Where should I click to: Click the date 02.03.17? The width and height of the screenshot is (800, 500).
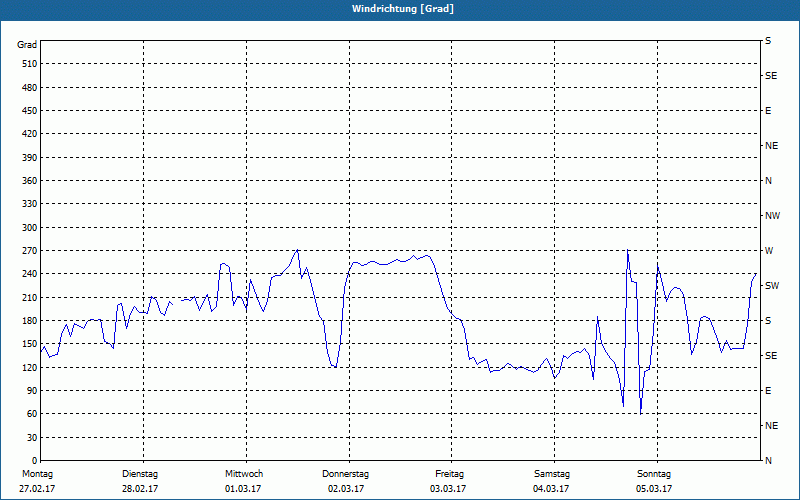pos(346,489)
